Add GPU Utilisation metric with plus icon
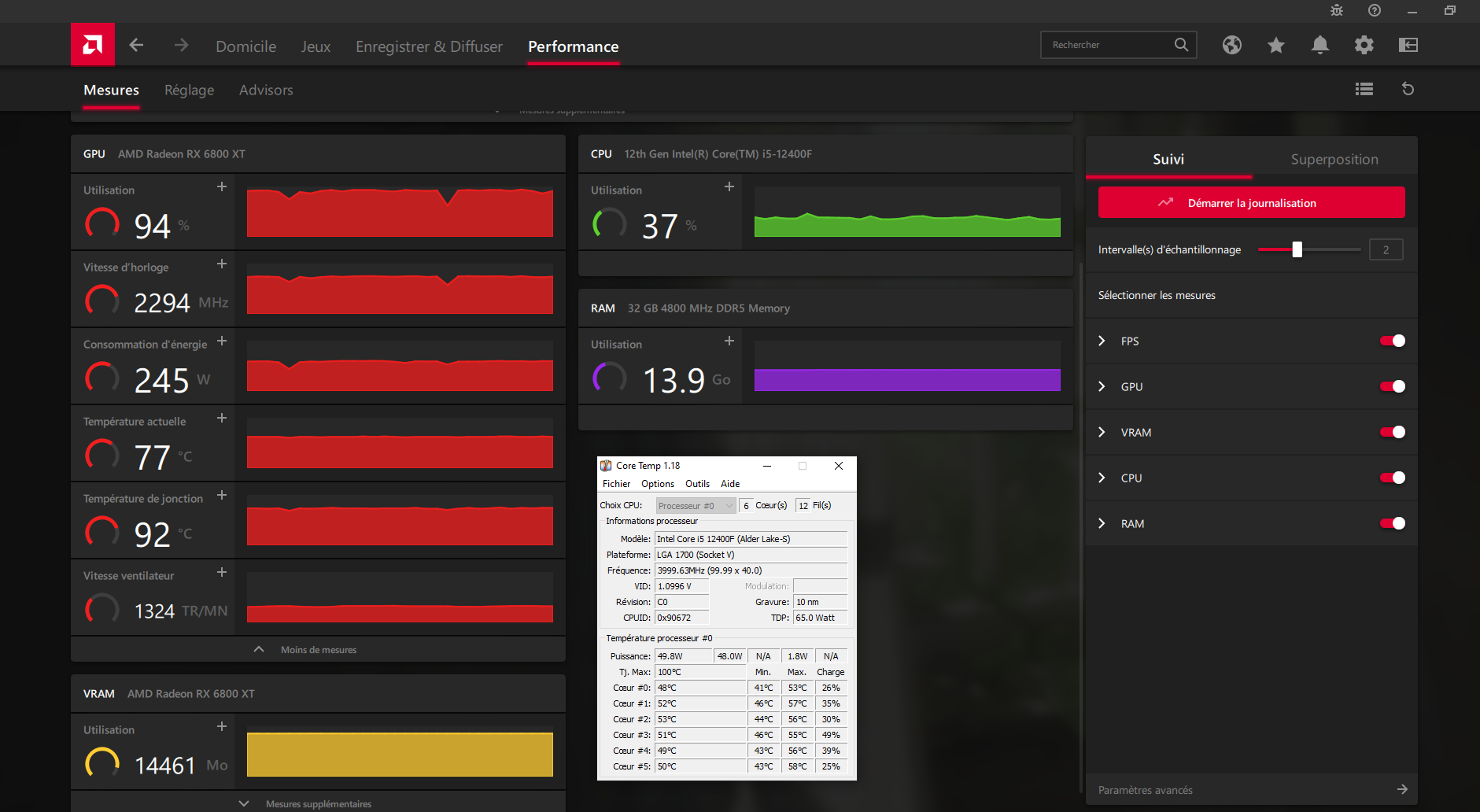The width and height of the screenshot is (1480, 812). click(x=222, y=186)
